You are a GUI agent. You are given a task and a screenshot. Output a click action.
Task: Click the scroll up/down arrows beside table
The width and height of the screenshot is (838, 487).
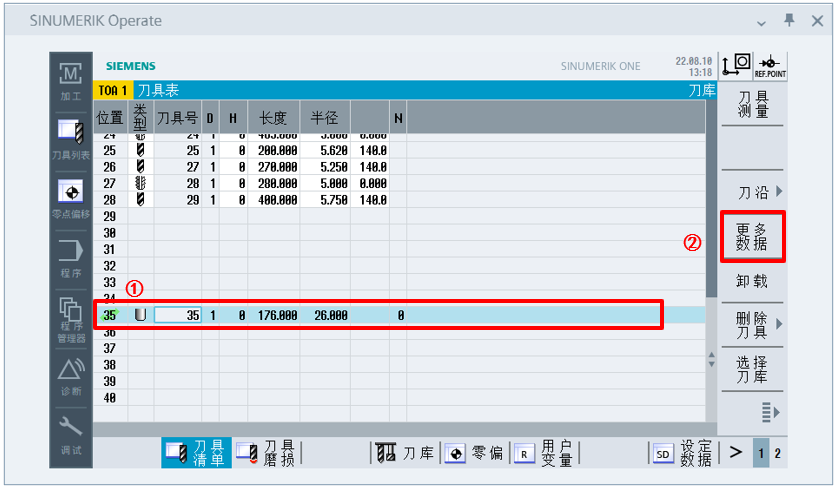(711, 359)
